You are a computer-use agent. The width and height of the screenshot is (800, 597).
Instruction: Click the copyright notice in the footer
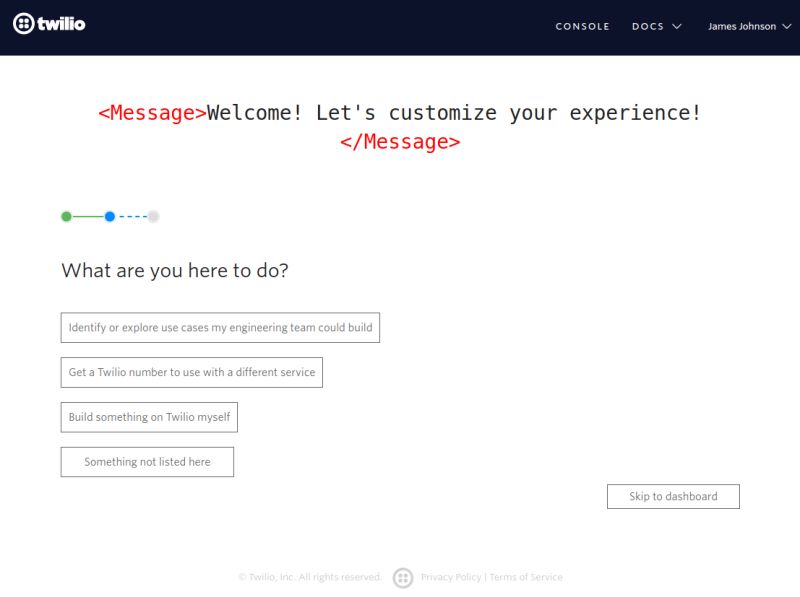pos(310,576)
